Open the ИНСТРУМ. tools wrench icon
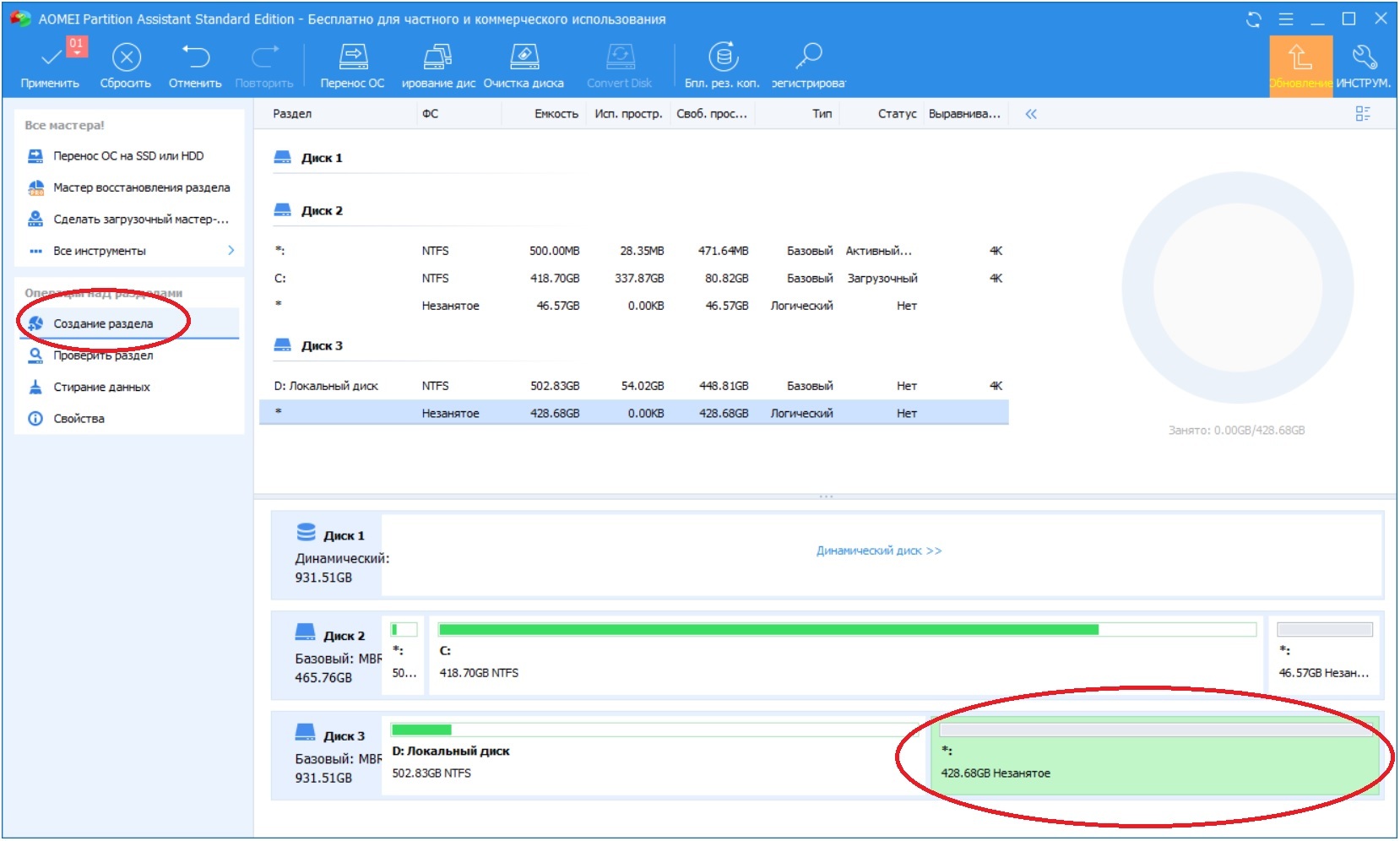 point(1364,65)
